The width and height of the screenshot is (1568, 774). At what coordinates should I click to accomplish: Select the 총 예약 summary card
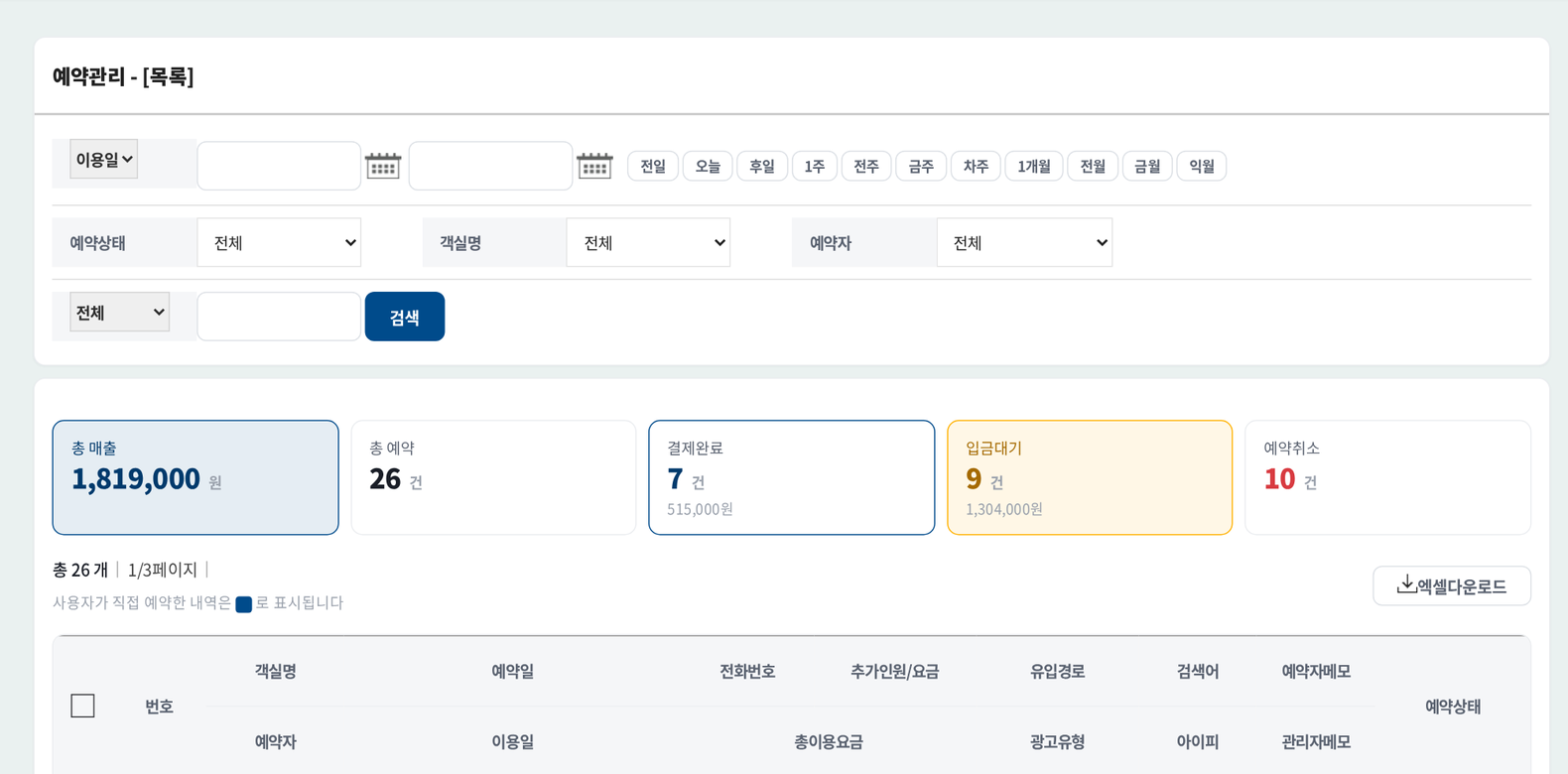pos(493,477)
